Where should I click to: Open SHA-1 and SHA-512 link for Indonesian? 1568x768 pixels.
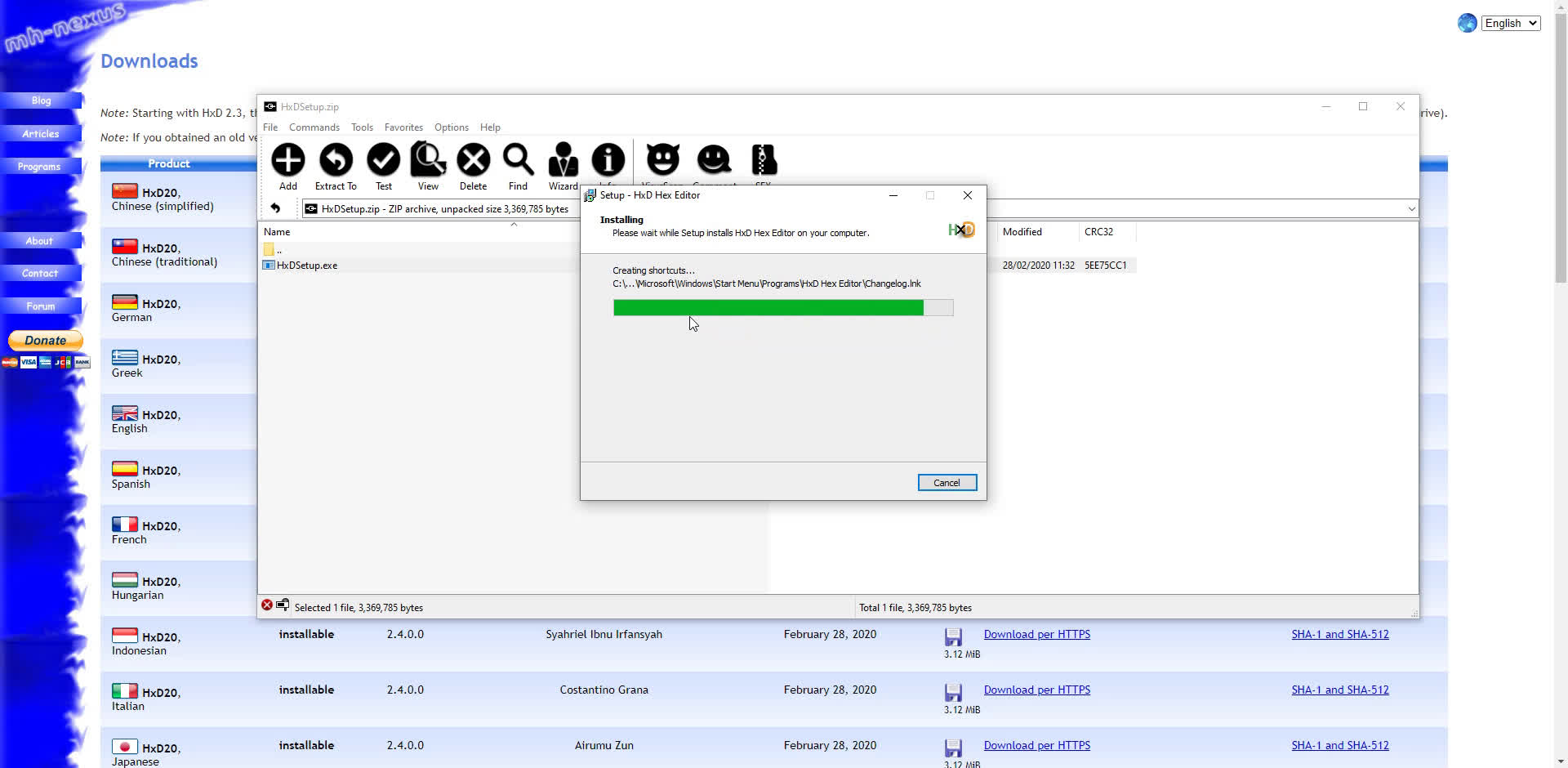pos(1339,634)
